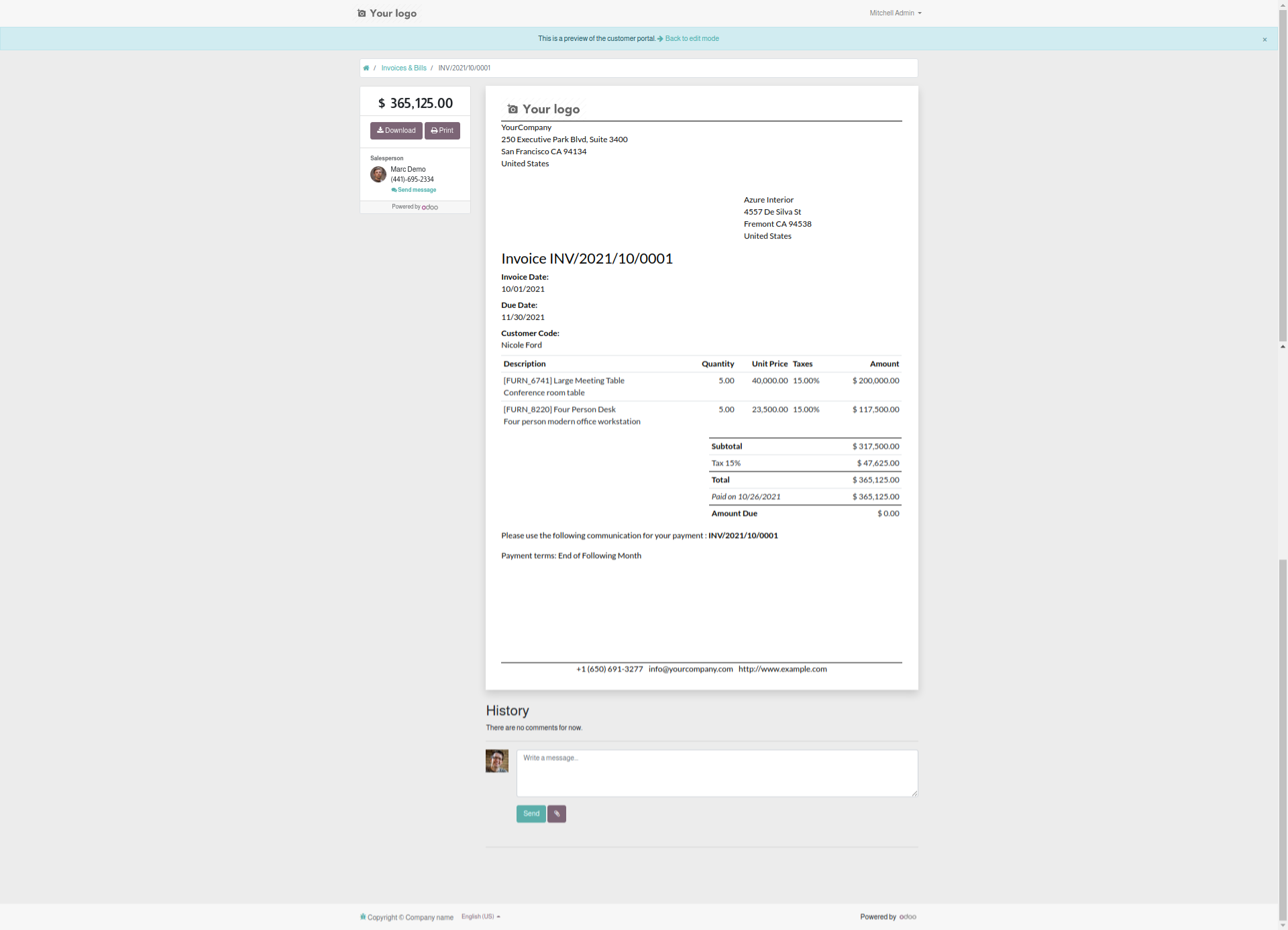Open the Mitchell Admin user dropdown

(895, 13)
